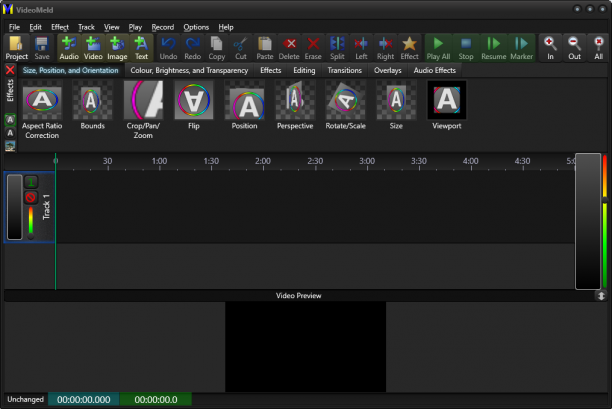The width and height of the screenshot is (612, 409).
Task: Add an Image clip
Action: (117, 48)
